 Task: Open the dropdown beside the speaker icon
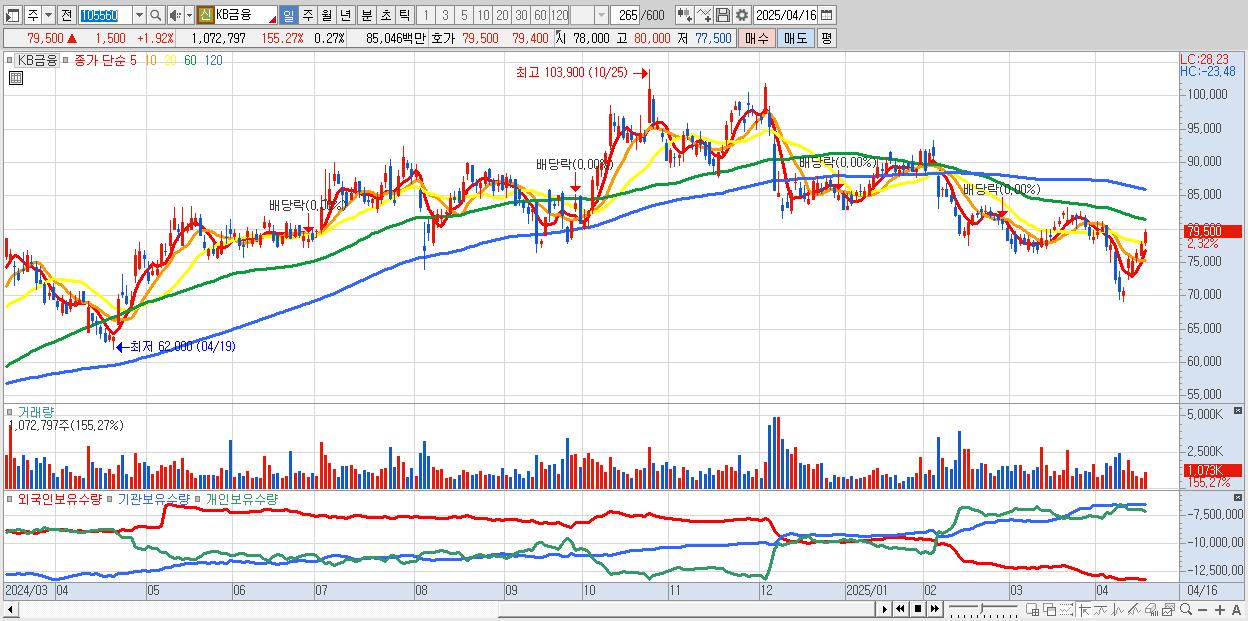point(188,15)
